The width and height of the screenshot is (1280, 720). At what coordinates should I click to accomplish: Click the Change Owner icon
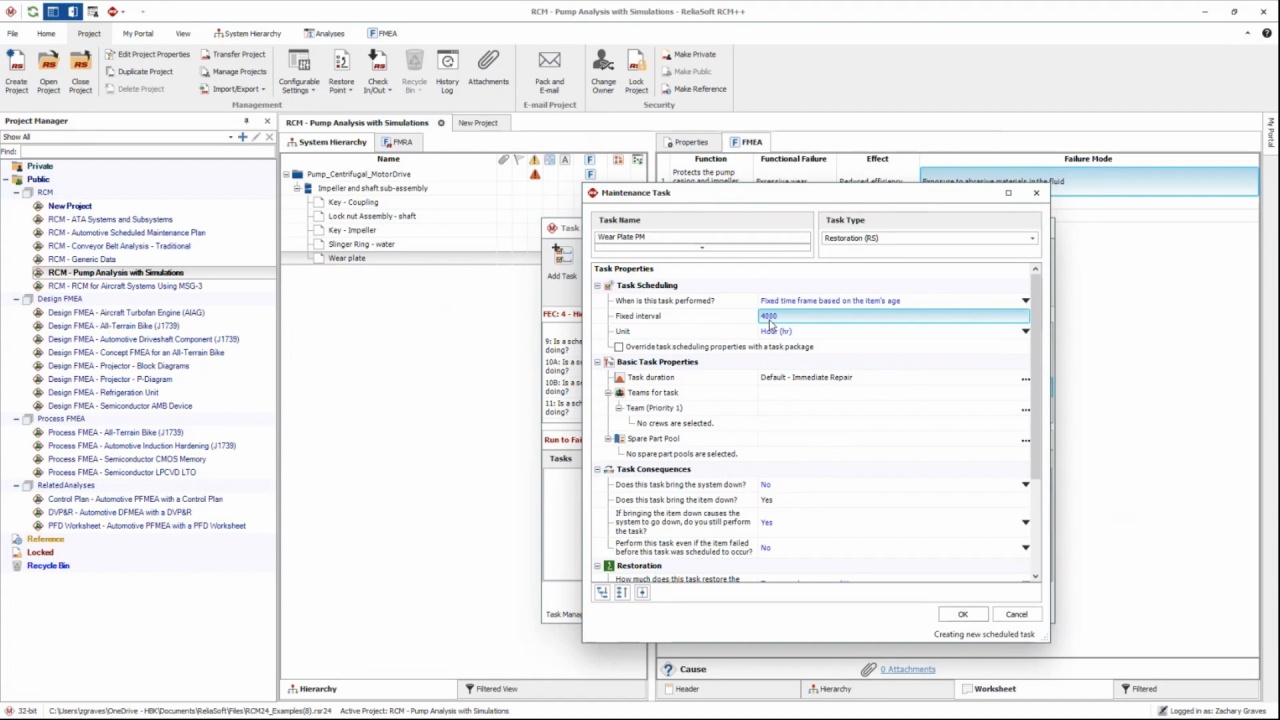[603, 71]
